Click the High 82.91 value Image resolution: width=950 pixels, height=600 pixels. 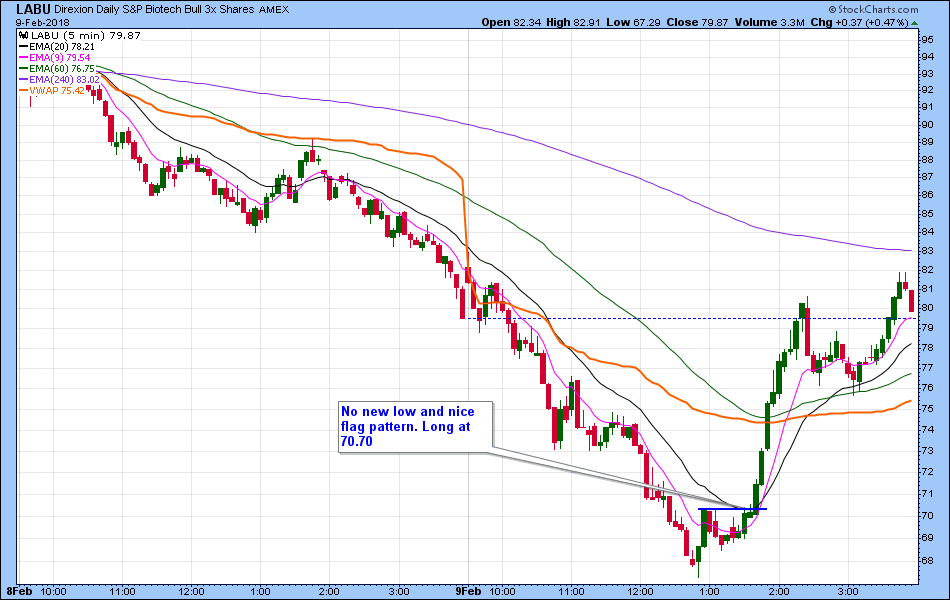(x=573, y=22)
